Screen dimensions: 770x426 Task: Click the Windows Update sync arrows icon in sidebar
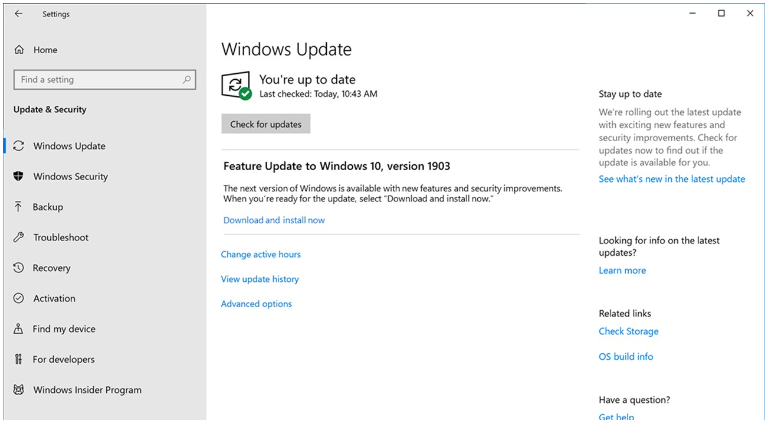19,146
